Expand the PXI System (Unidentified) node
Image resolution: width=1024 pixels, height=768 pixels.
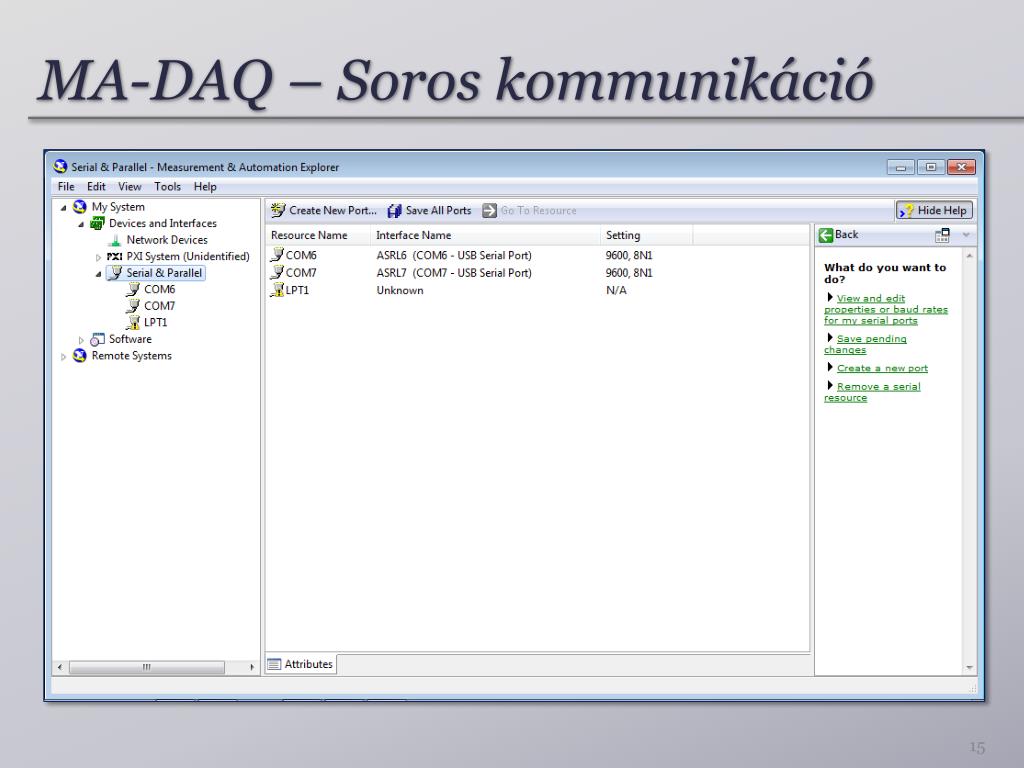[x=99, y=257]
